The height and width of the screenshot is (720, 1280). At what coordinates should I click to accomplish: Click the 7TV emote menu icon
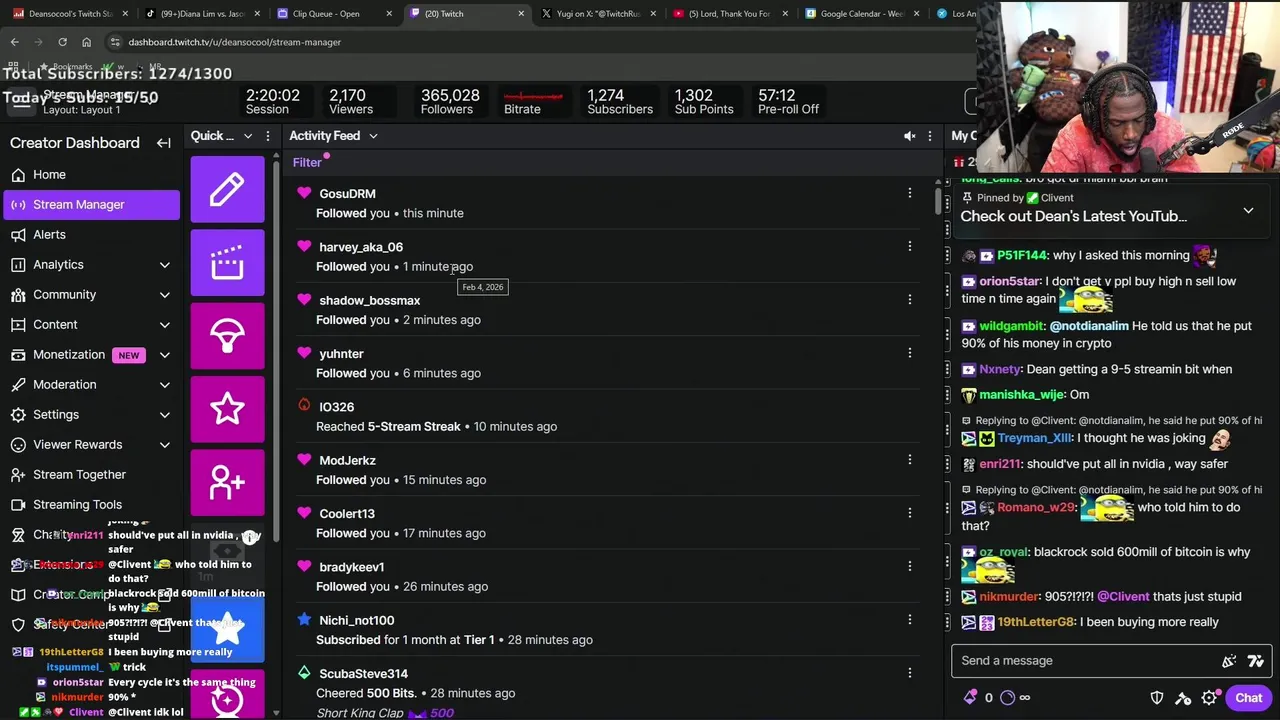[1256, 661]
